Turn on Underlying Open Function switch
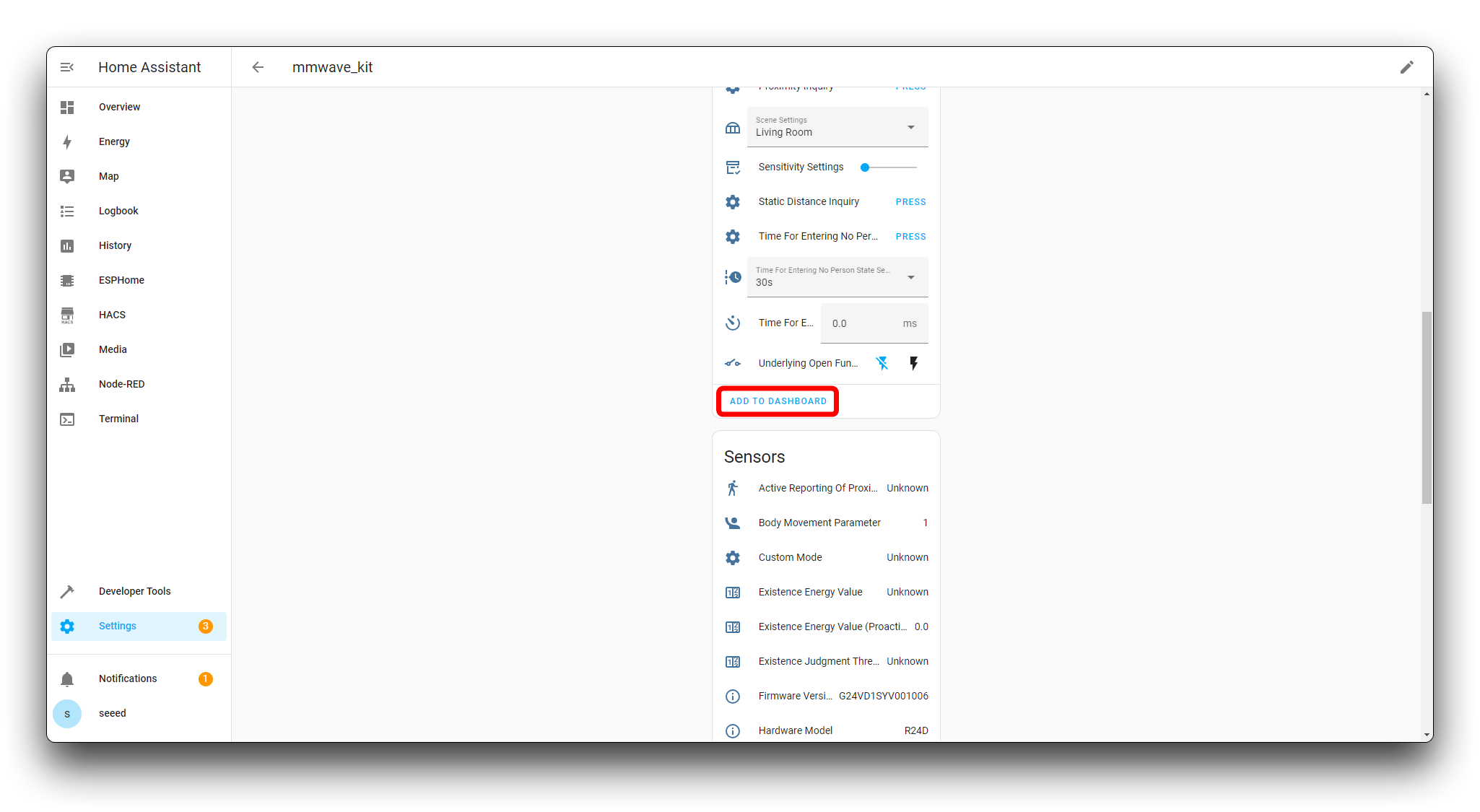The image size is (1480, 812). point(914,363)
